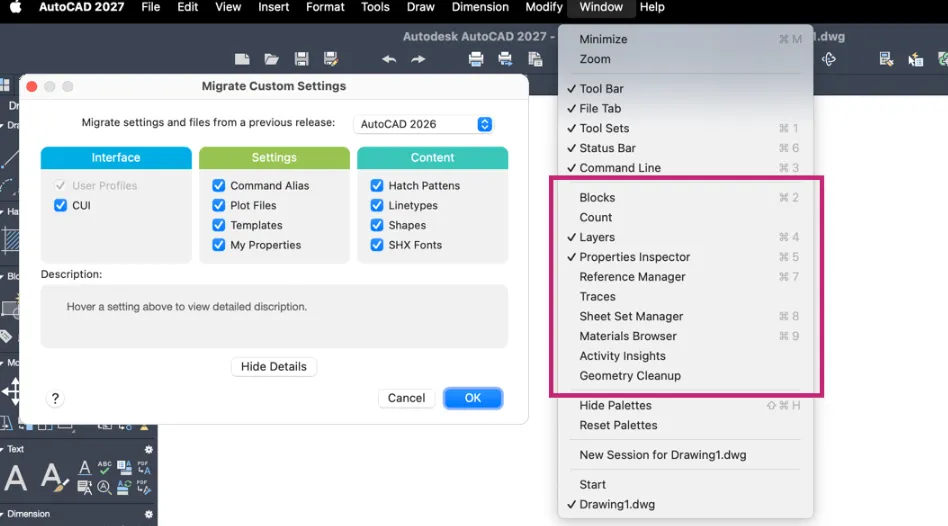Image resolution: width=948 pixels, height=526 pixels.
Task: Toggle the Shapes checkbox
Action: [x=377, y=225]
